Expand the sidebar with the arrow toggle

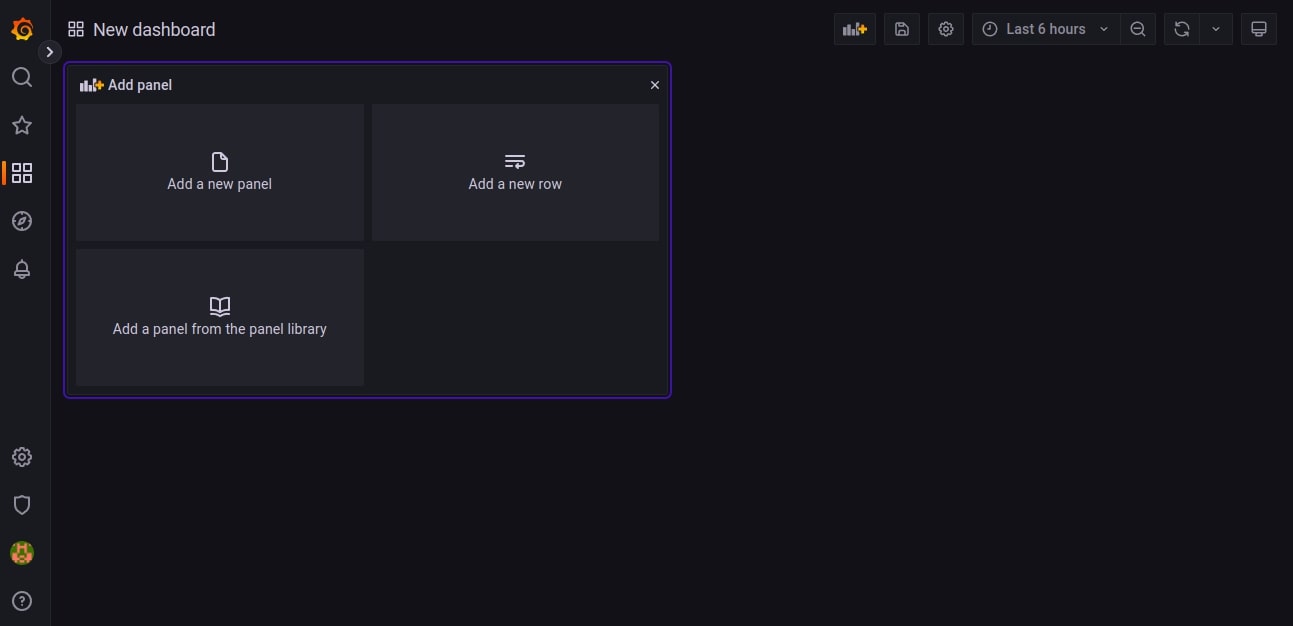50,52
